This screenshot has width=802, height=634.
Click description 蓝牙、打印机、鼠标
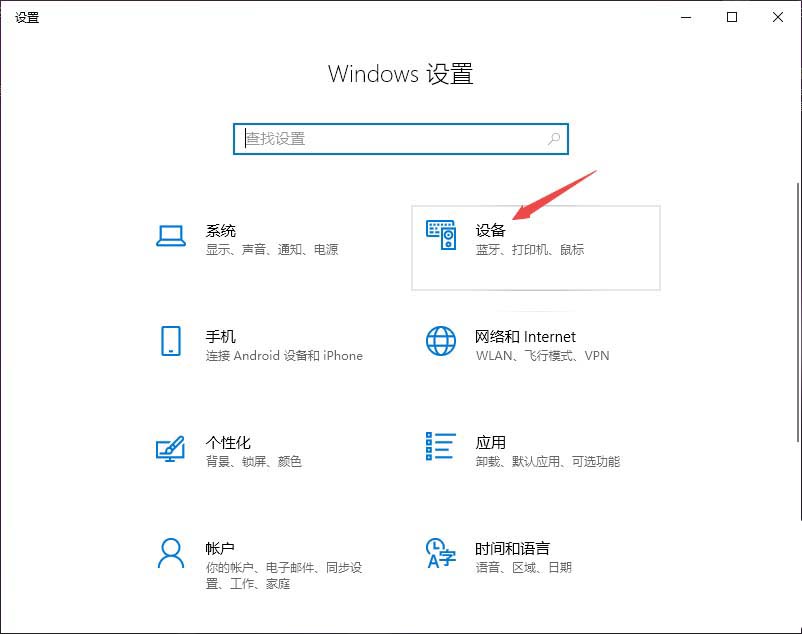[x=530, y=250]
